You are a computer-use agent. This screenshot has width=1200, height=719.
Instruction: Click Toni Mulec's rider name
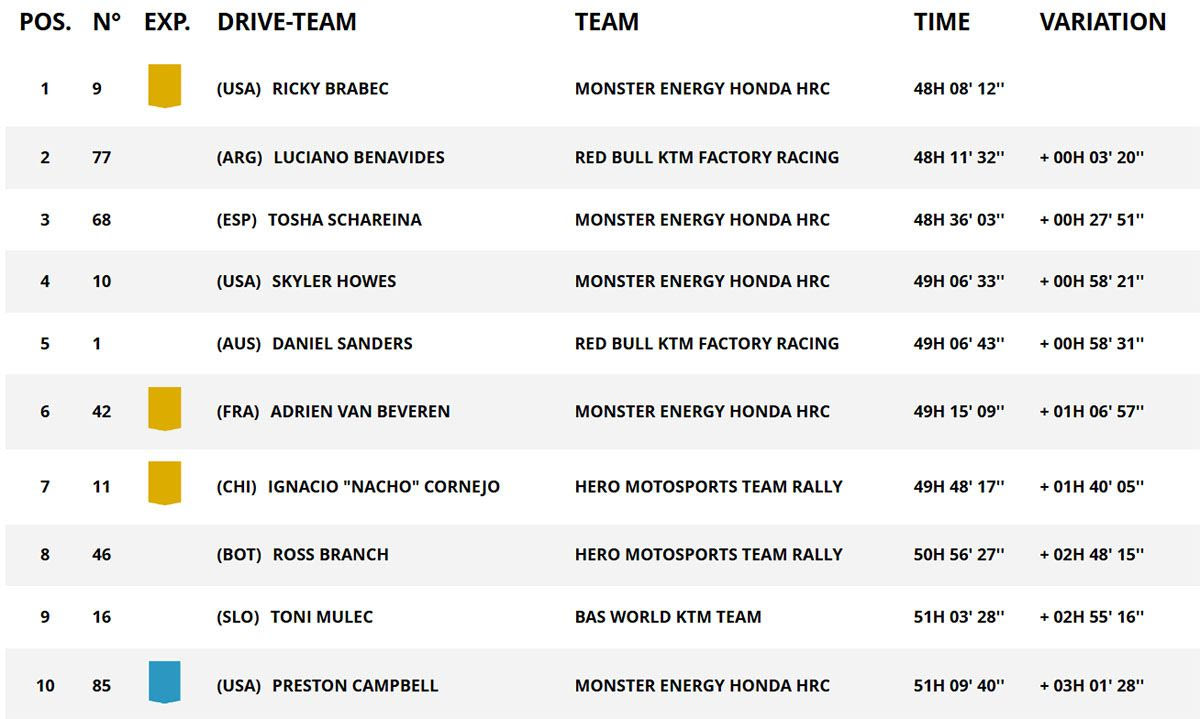[x=321, y=617]
